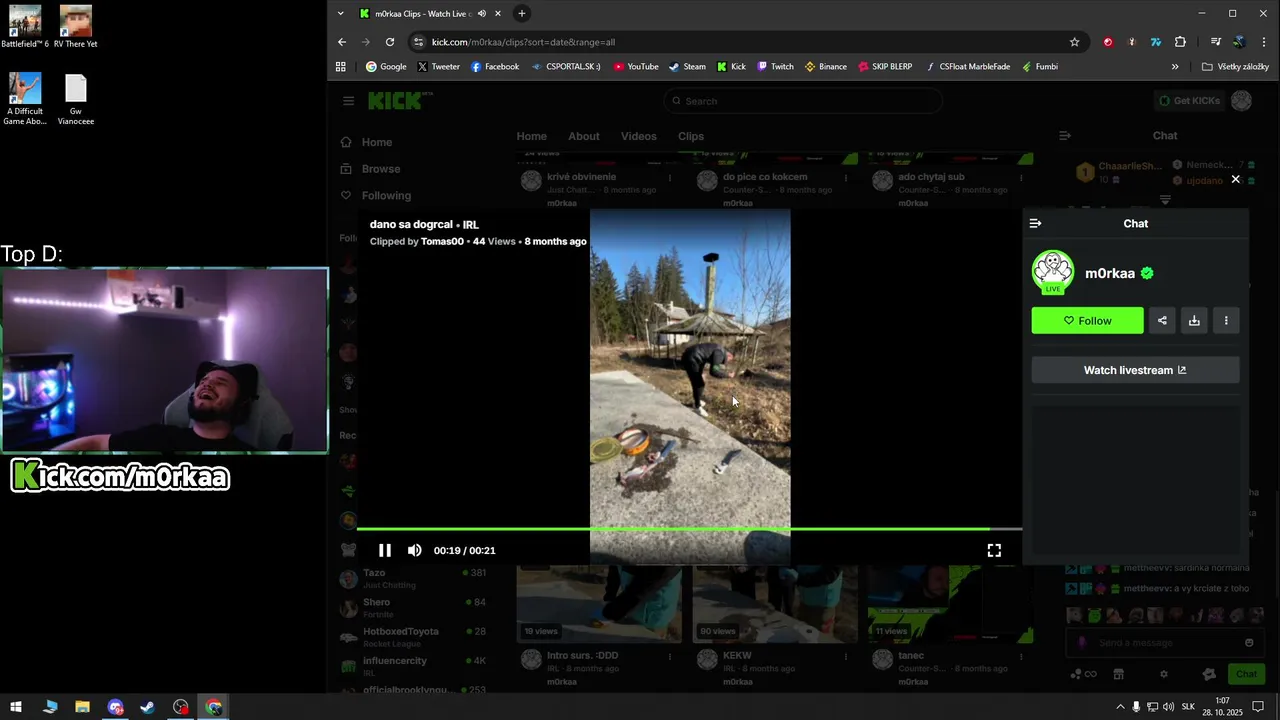Screen dimensions: 1280x720
Task: Open the RV There Yet desktop shortcut
Action: point(76,27)
